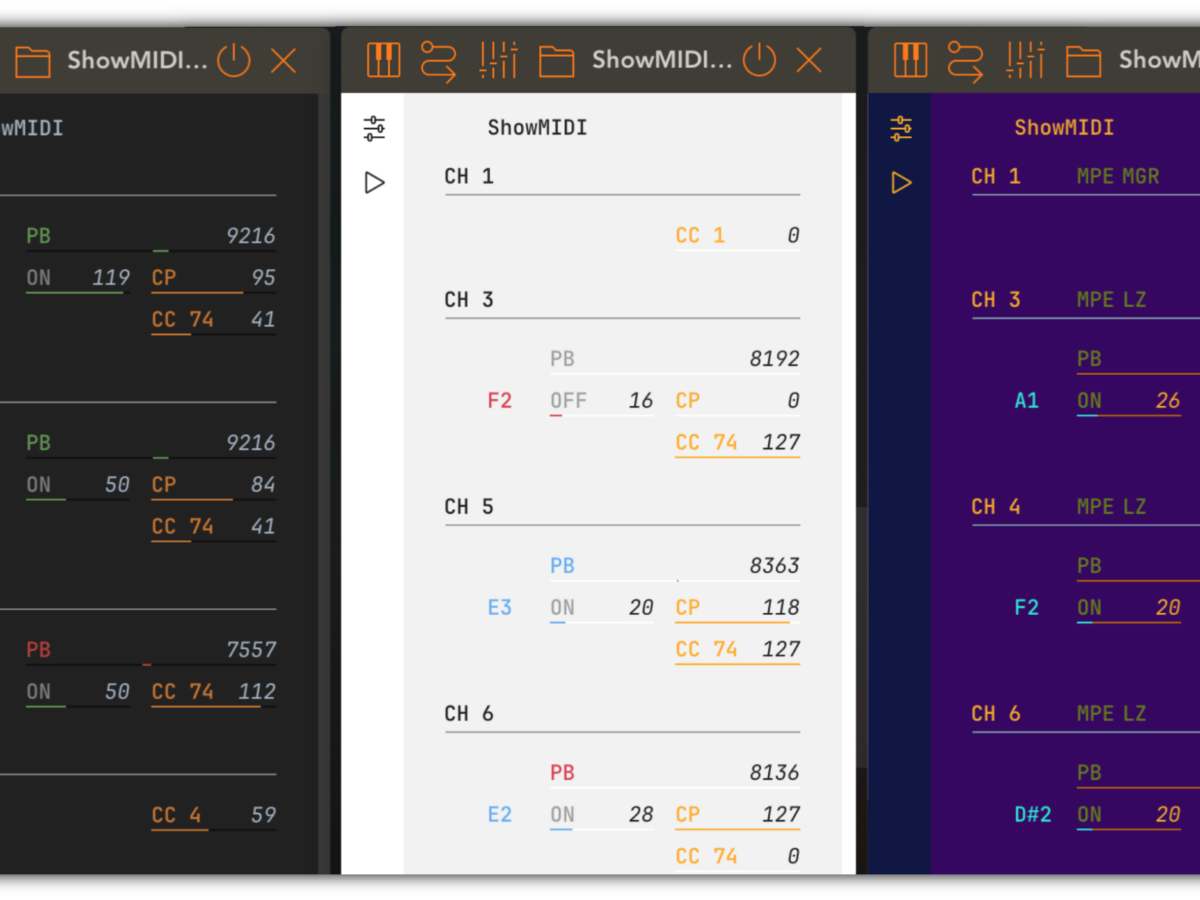Click pitch bend value 8192 in light window
Viewport: 1200px width, 900px height.
[x=775, y=359]
